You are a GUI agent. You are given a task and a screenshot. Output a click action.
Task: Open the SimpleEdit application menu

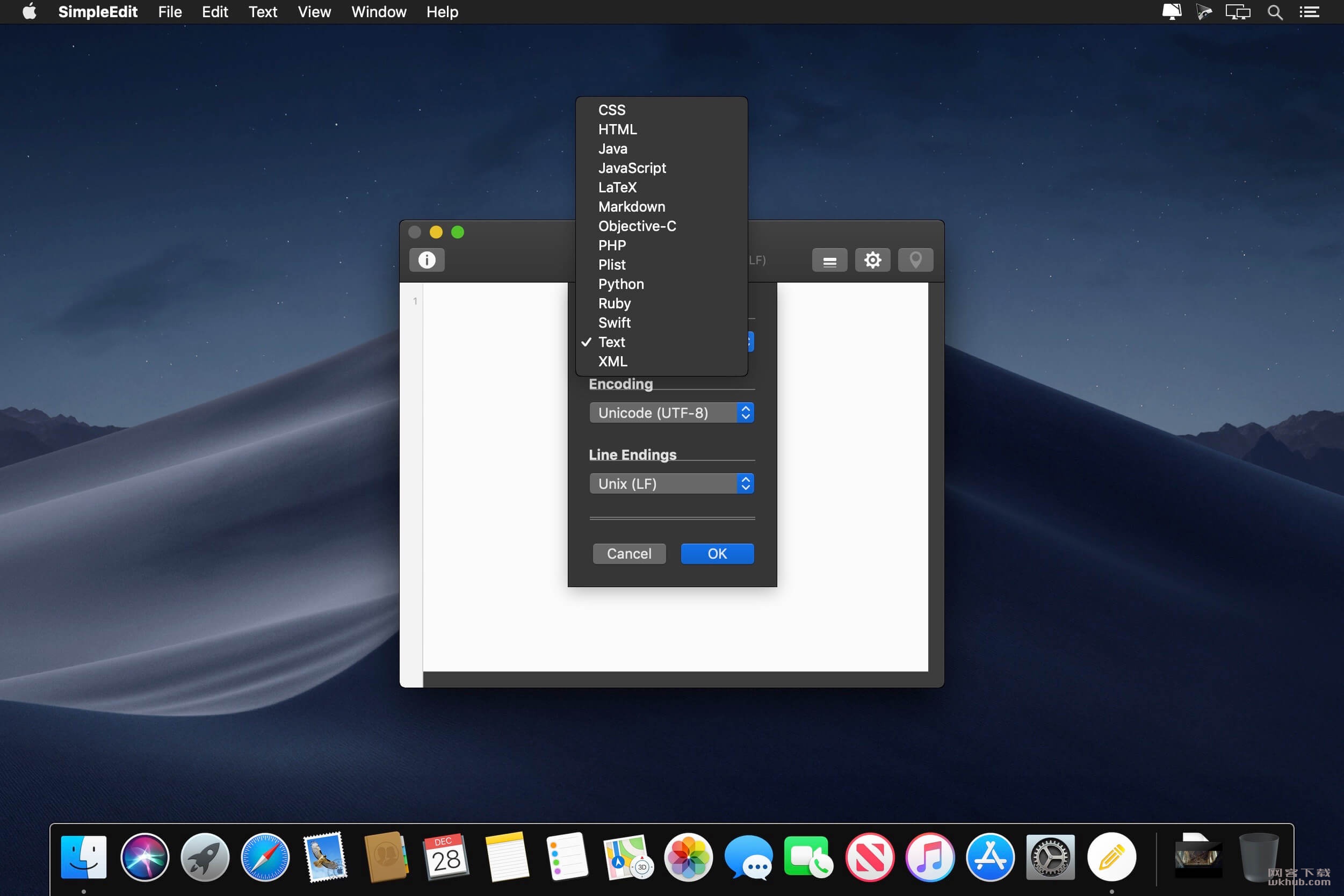98,12
